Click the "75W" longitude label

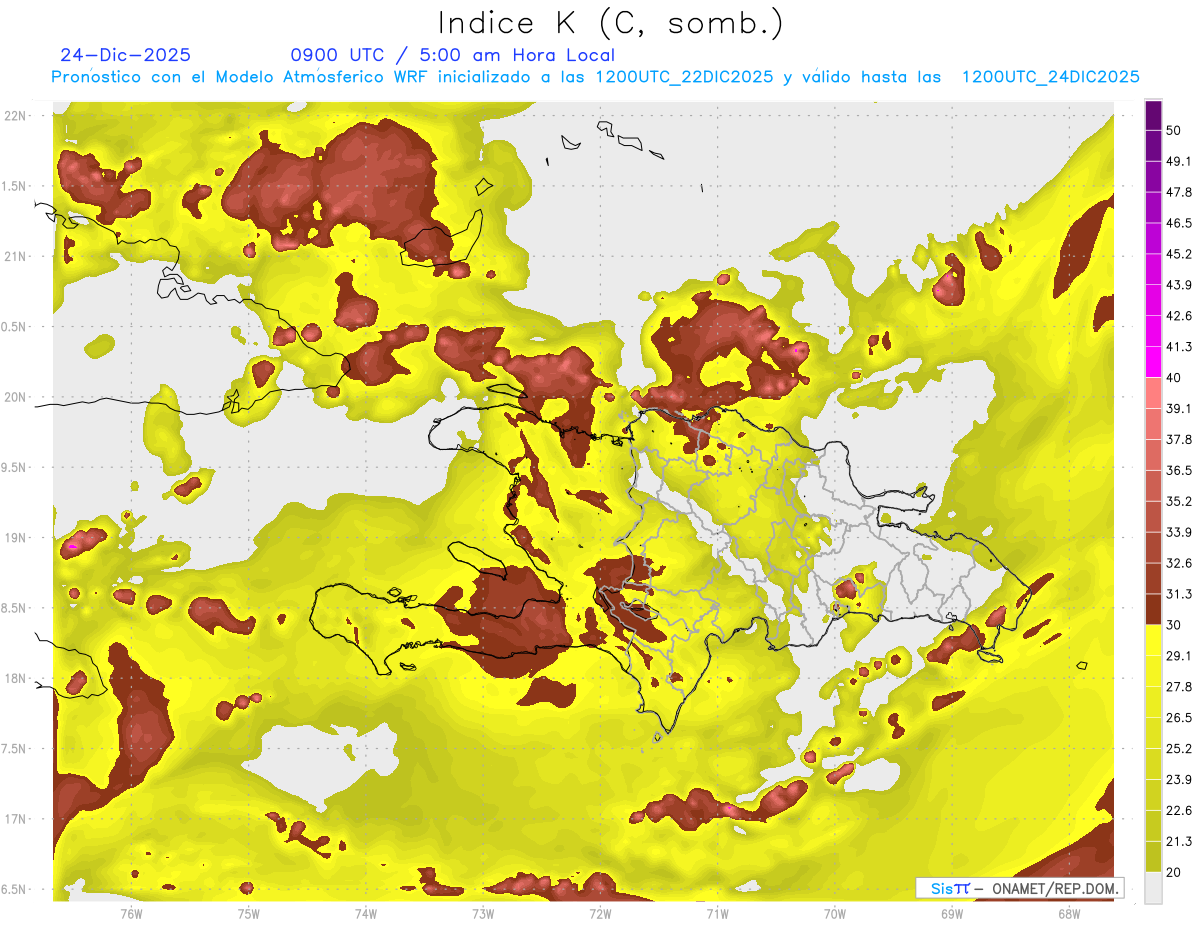[x=249, y=913]
